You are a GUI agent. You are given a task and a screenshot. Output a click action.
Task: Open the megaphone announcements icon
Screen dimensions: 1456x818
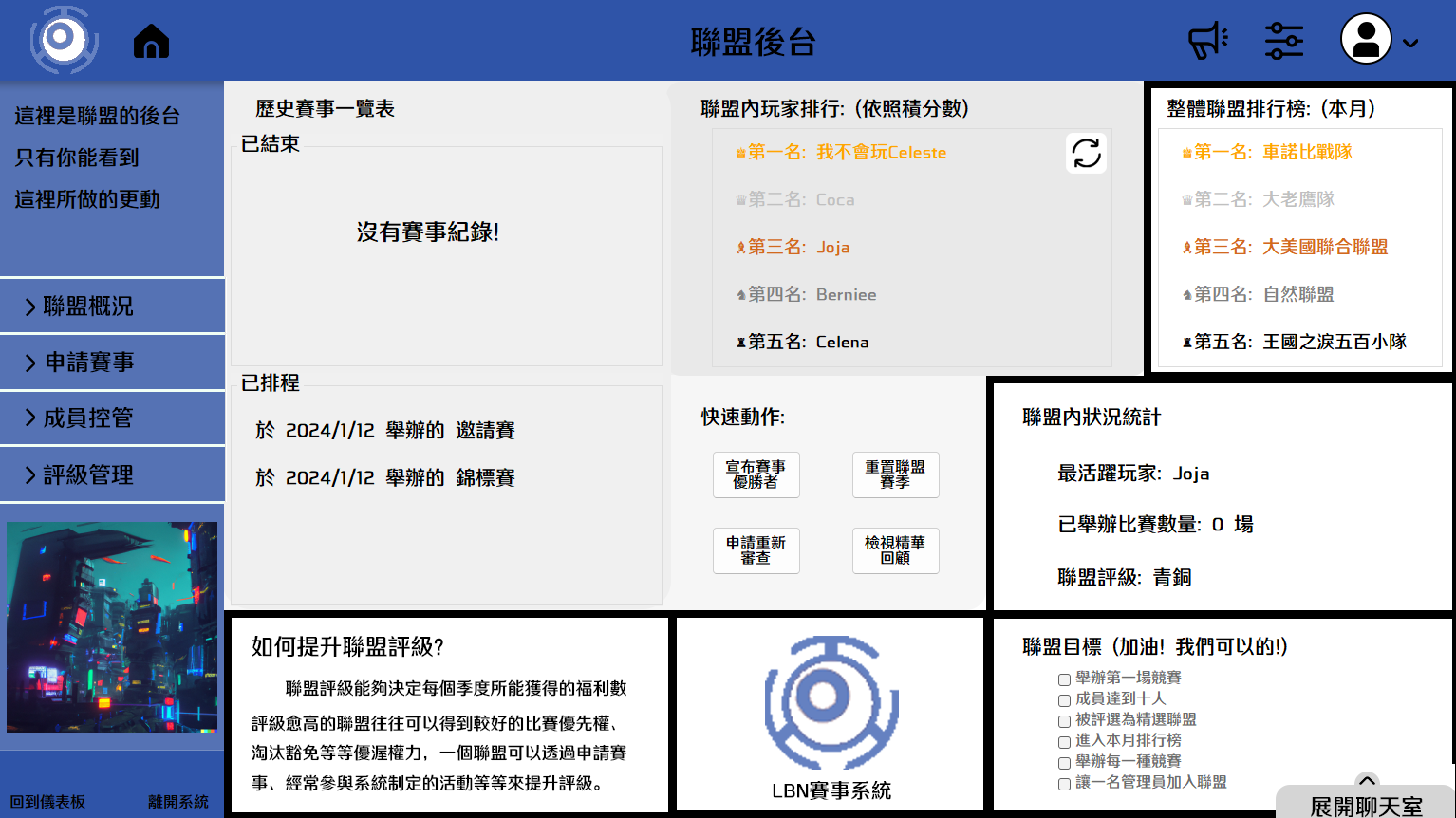click(1207, 41)
